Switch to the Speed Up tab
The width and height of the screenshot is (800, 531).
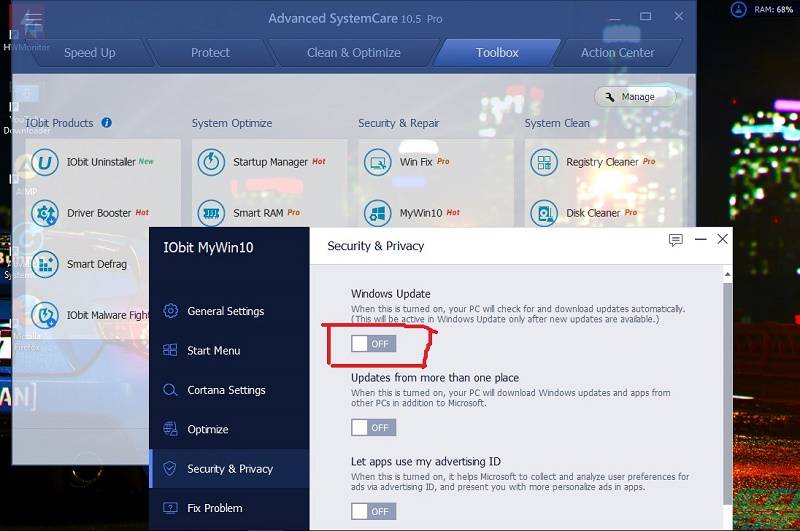90,53
